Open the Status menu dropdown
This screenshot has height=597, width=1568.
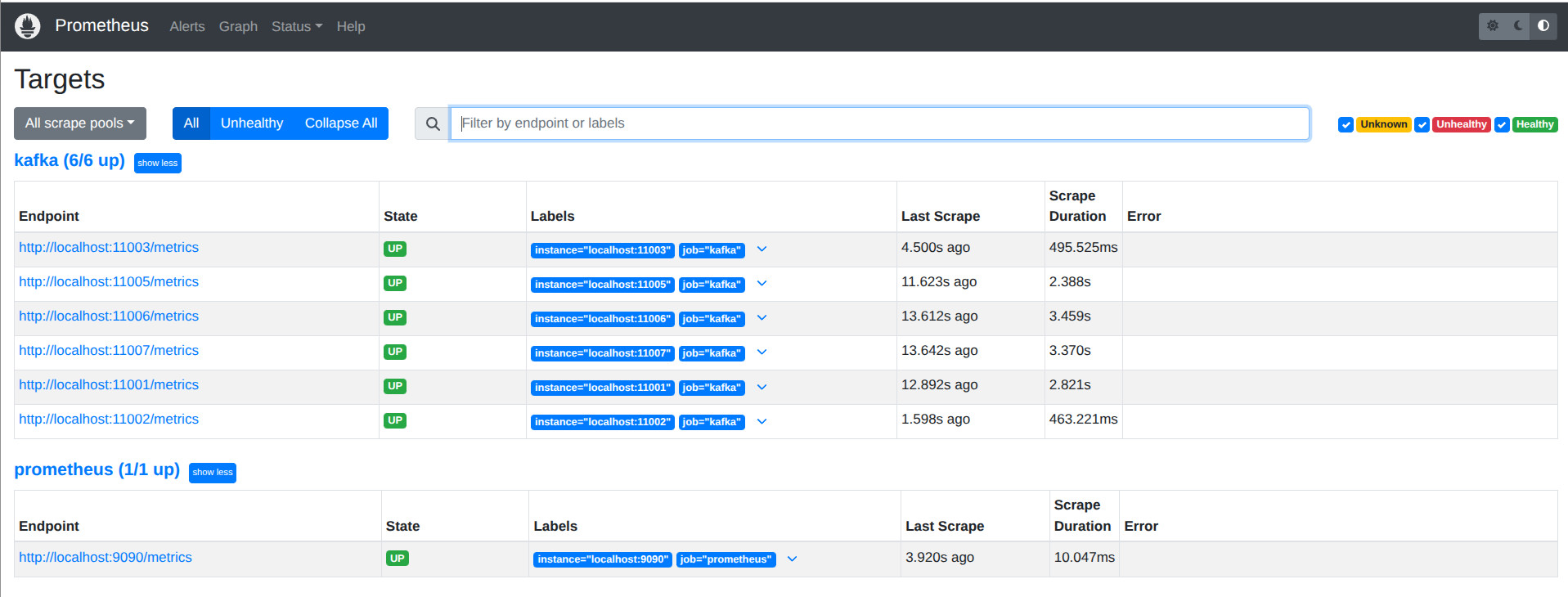[x=297, y=26]
